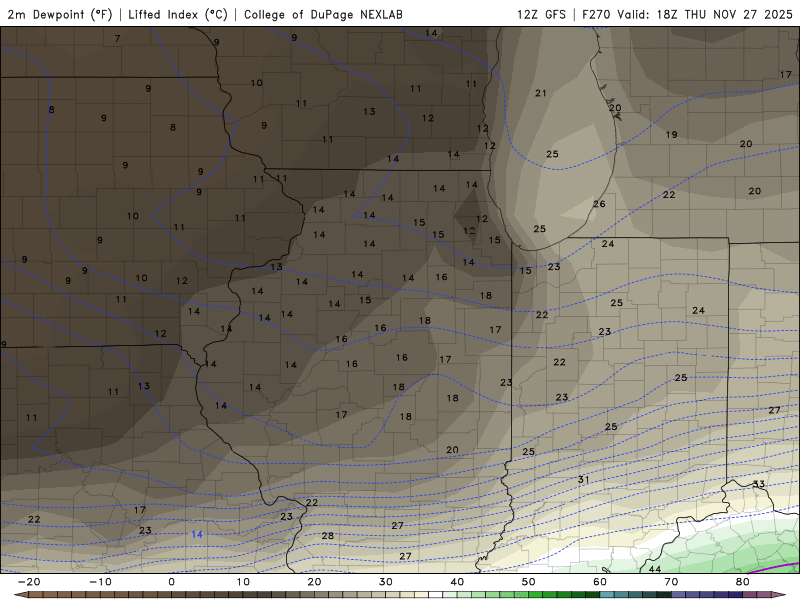Click the "40" label on the color scale
Viewport: 800px width, 600px height.
(x=457, y=582)
